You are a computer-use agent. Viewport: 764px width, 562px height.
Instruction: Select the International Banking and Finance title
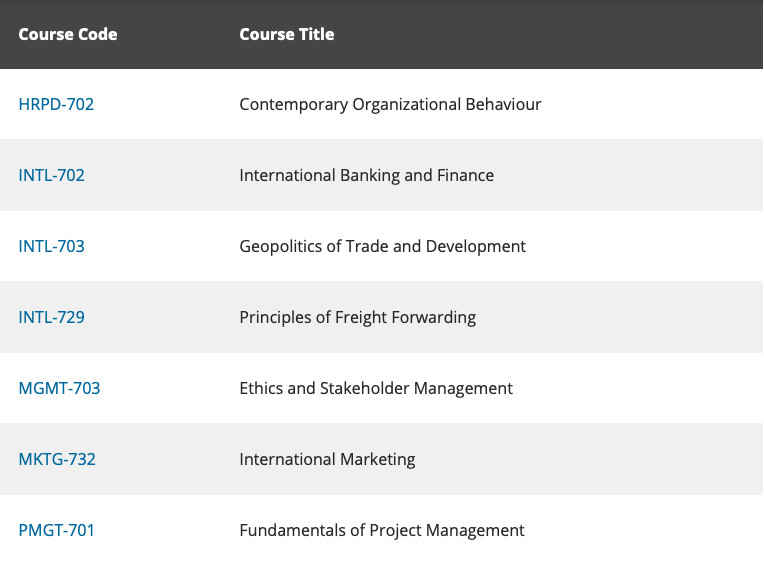pos(366,175)
